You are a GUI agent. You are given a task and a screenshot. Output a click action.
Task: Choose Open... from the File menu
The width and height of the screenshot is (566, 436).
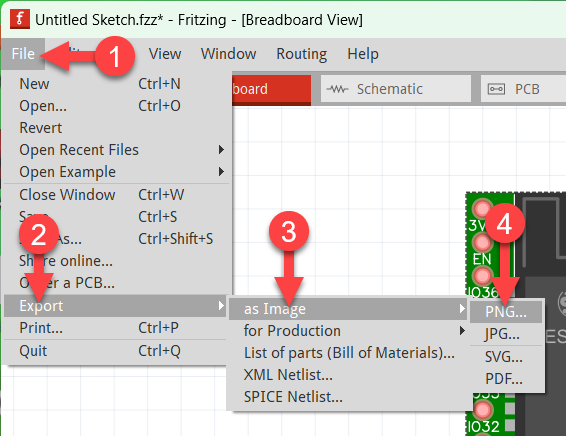[116, 106]
